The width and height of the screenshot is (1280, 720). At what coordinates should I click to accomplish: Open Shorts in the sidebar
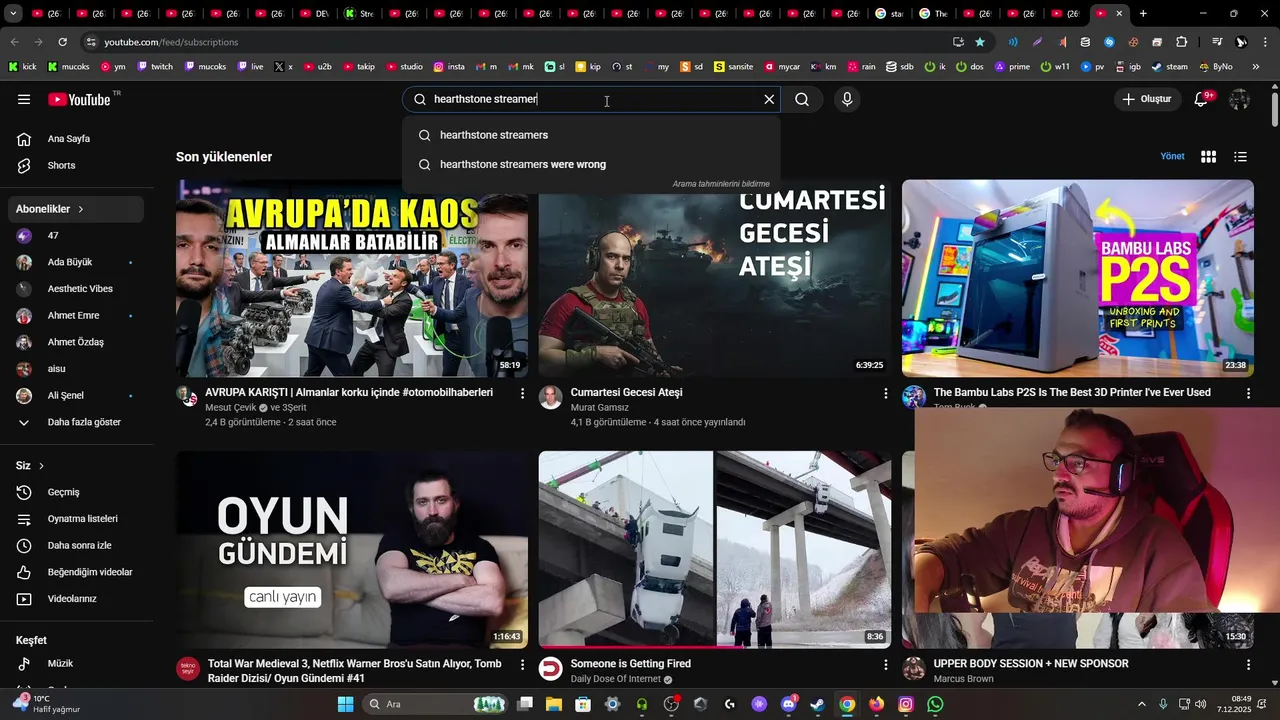tap(78, 165)
